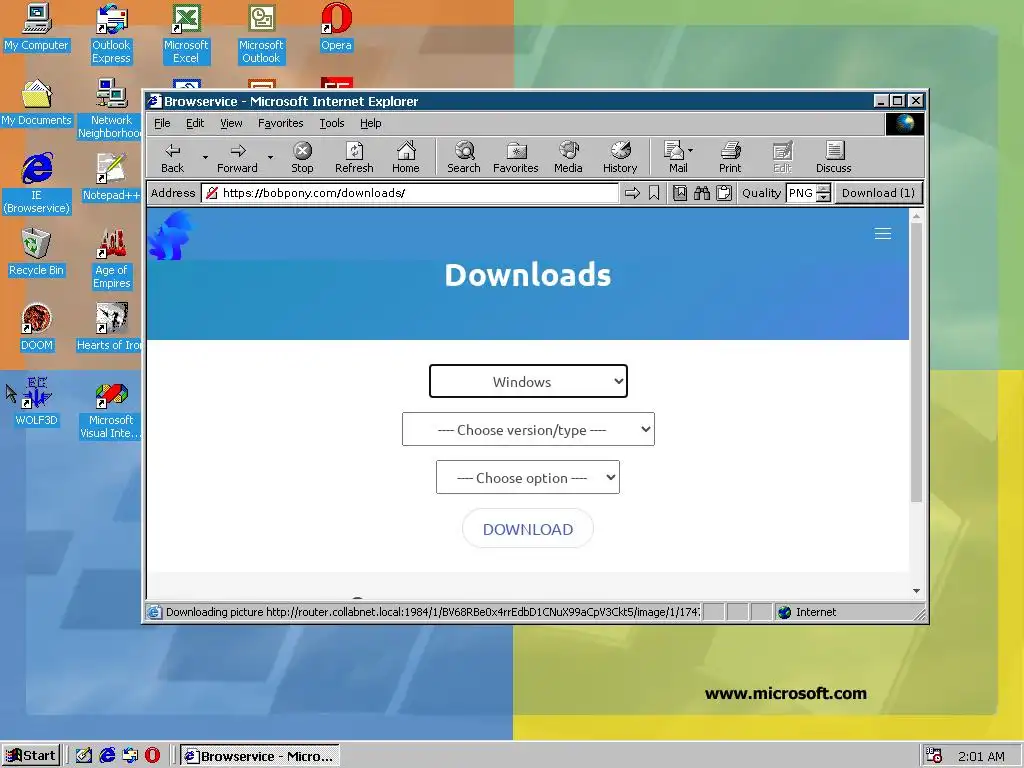
Task: Launch Internet Explorer from quick launch bar
Action: 107,756
